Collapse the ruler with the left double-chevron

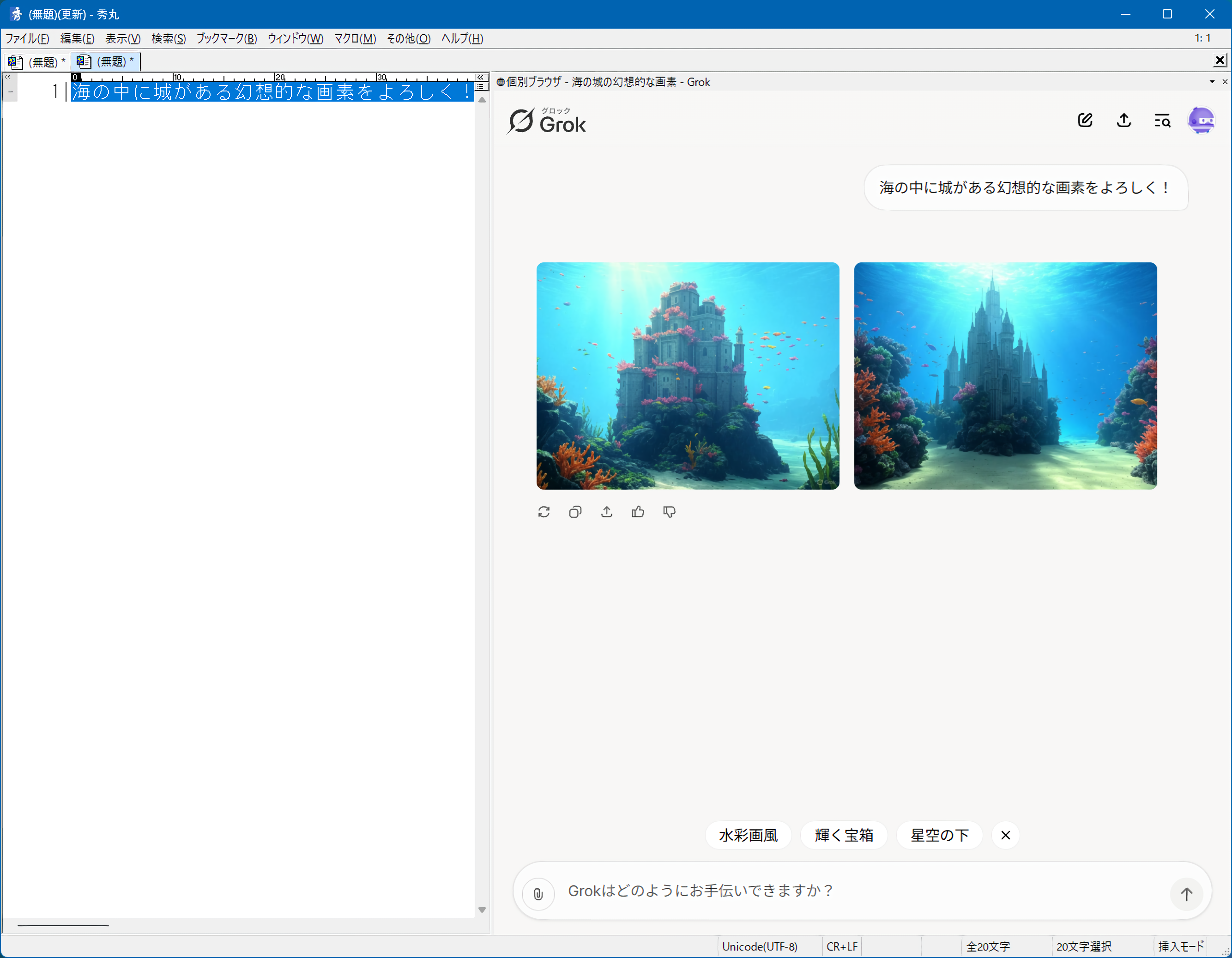[x=8, y=77]
